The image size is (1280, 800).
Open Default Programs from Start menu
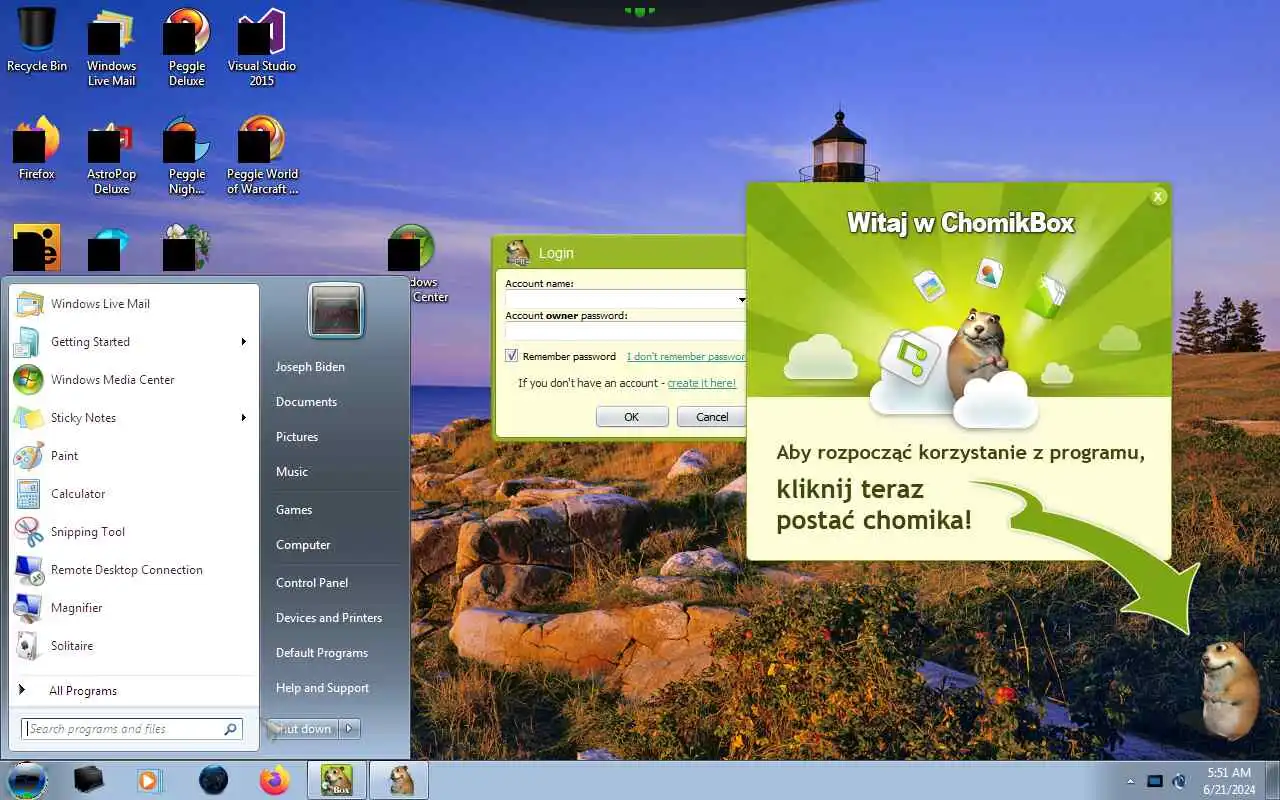[322, 653]
